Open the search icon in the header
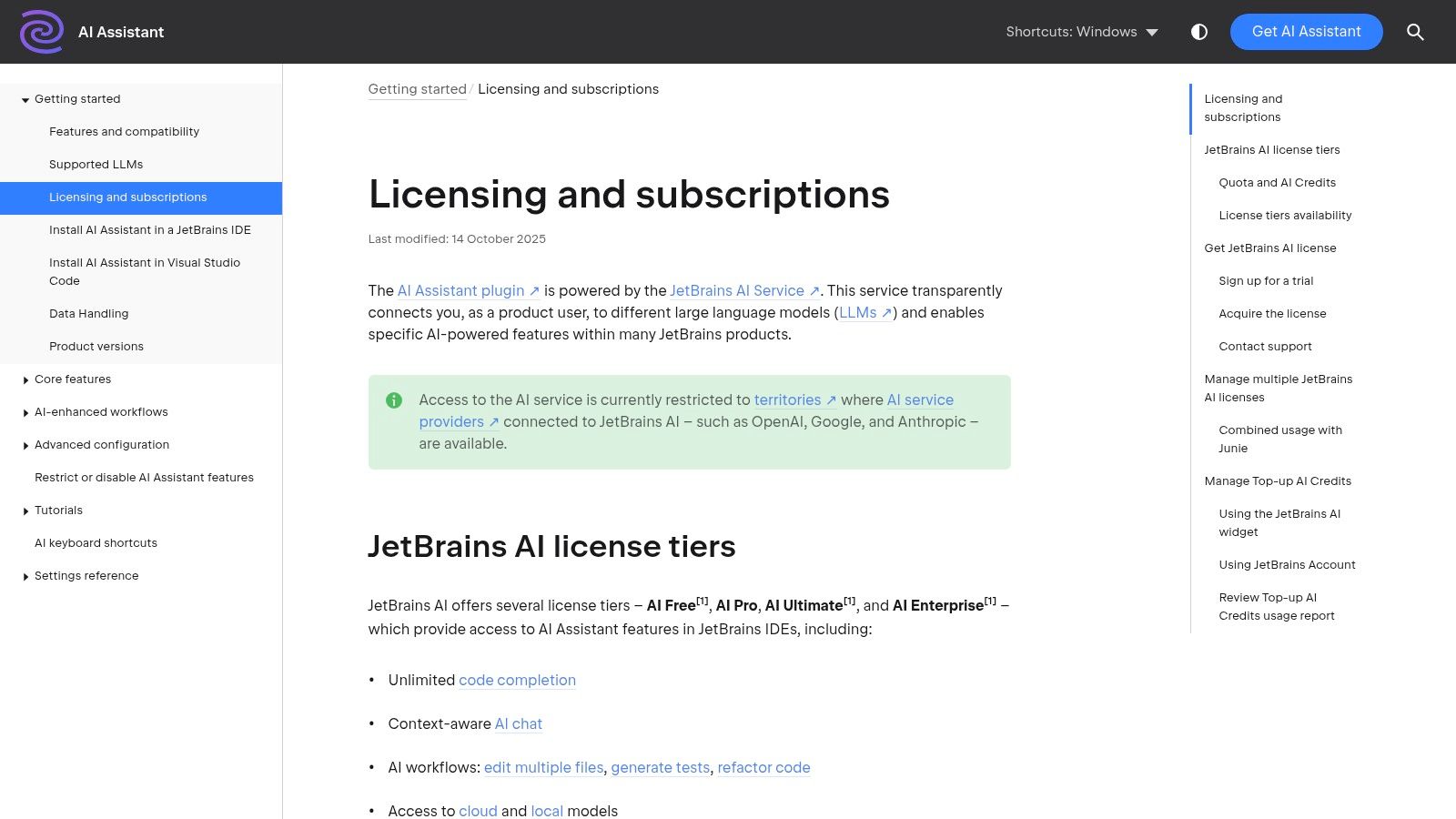The height and width of the screenshot is (819, 1456). click(x=1416, y=32)
